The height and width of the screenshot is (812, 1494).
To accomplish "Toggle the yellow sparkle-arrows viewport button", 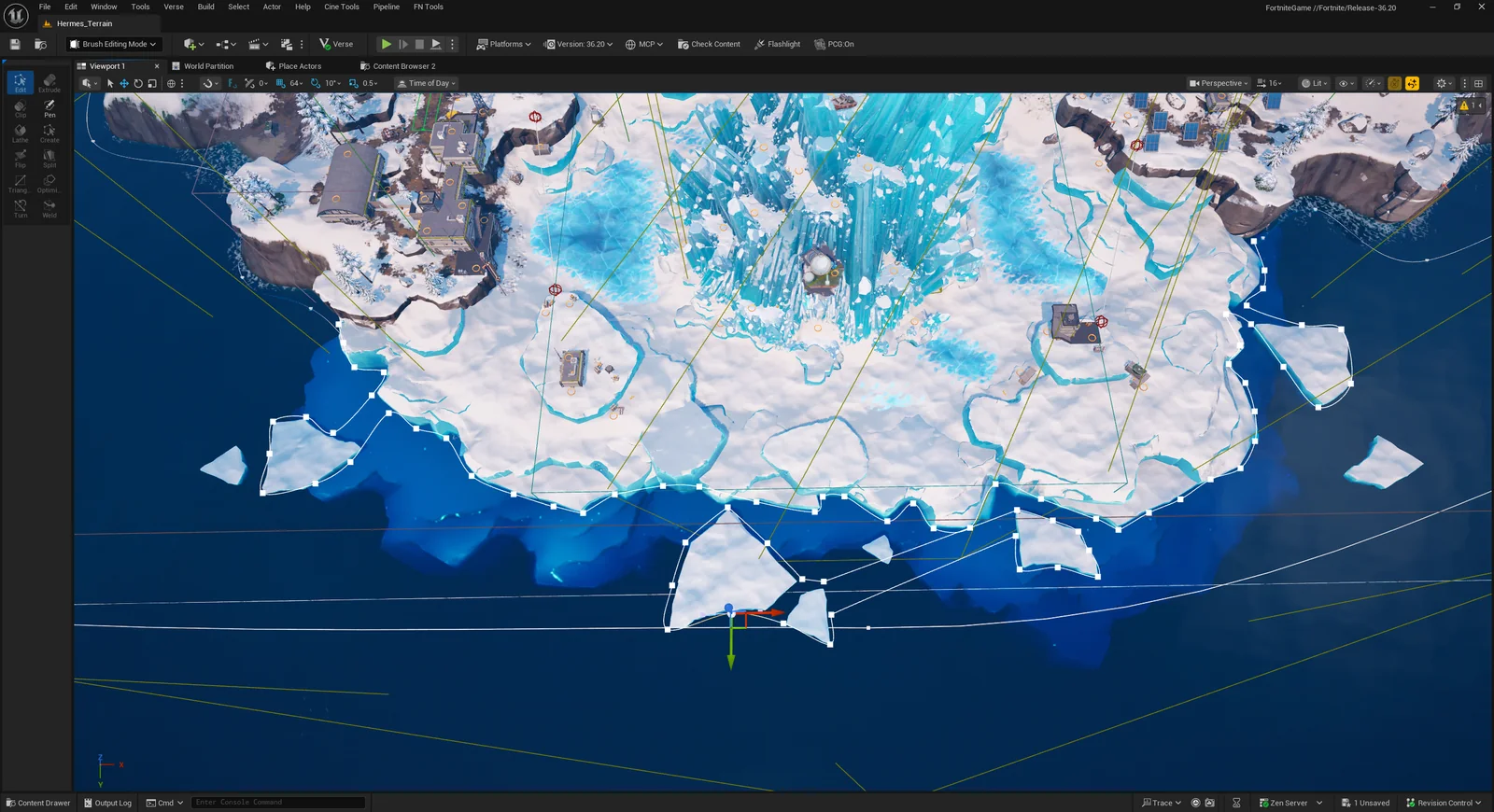I will [1412, 83].
